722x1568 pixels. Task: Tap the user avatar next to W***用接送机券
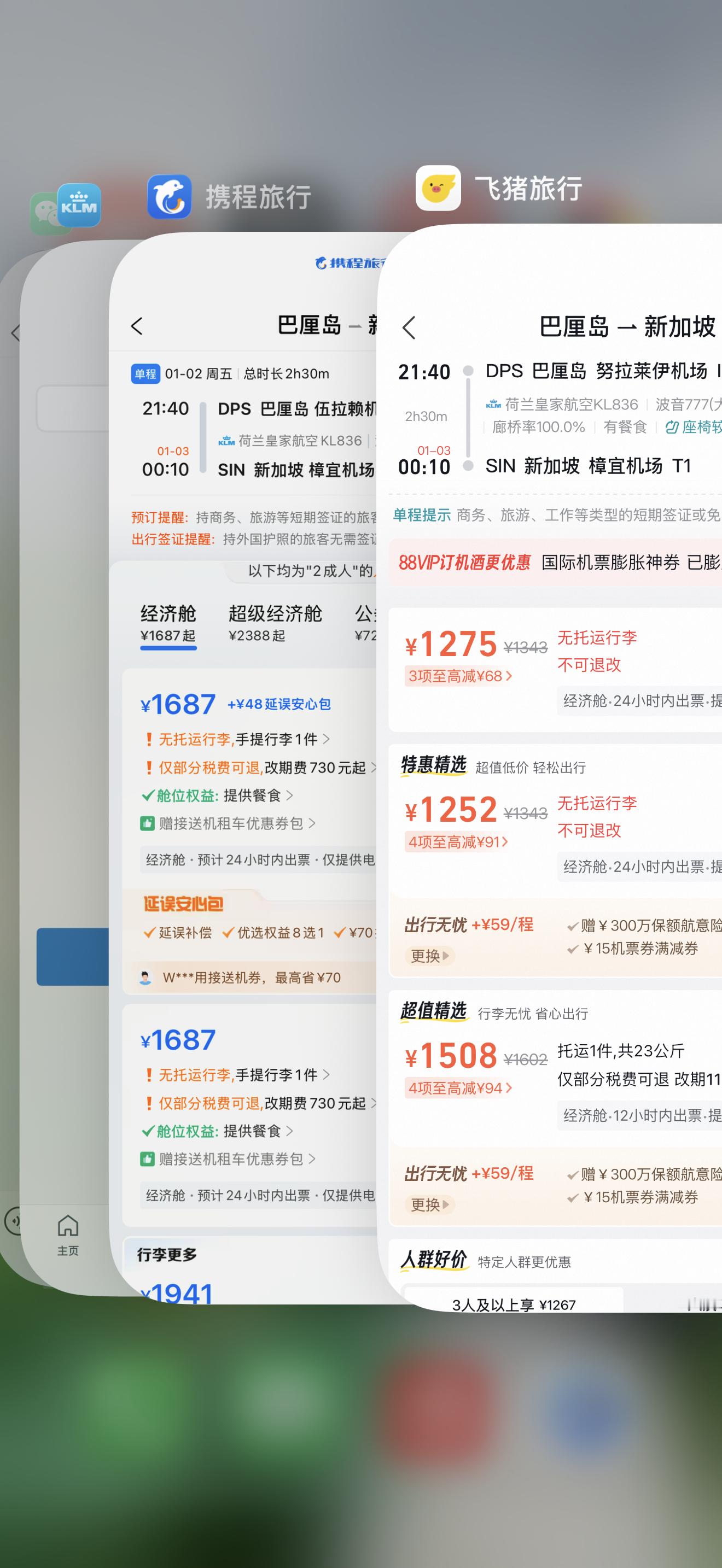point(145,978)
